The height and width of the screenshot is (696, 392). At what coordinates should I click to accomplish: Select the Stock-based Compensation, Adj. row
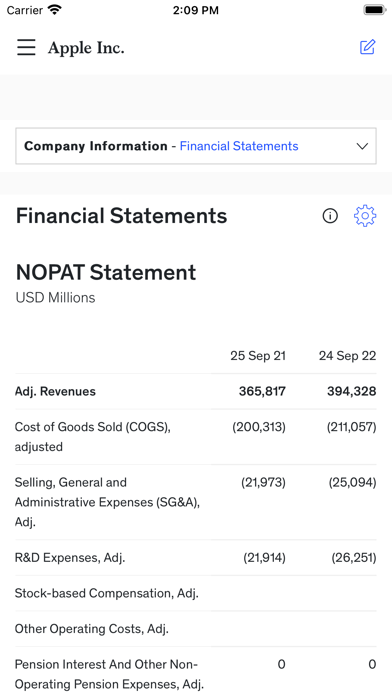(x=196, y=593)
